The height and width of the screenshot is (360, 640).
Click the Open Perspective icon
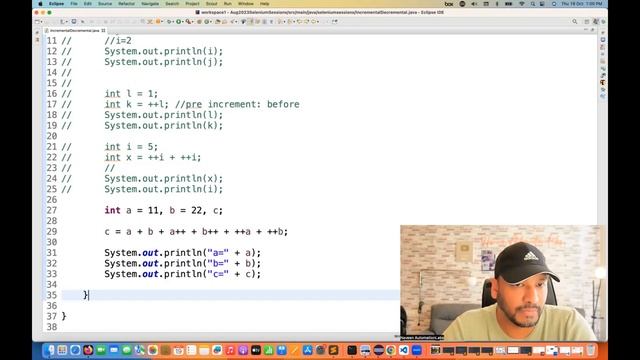[x=587, y=21]
